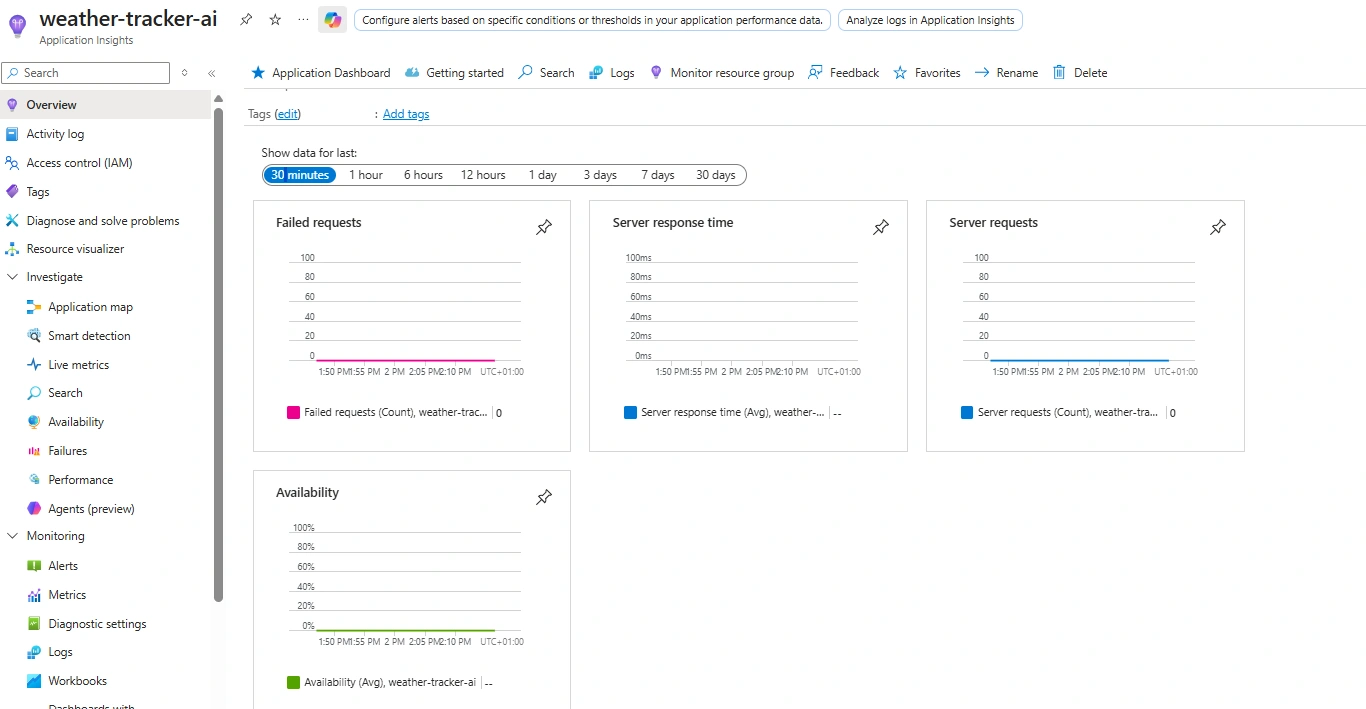Toggle expand/collapse all menu groups
The height and width of the screenshot is (709, 1366).
185,73
